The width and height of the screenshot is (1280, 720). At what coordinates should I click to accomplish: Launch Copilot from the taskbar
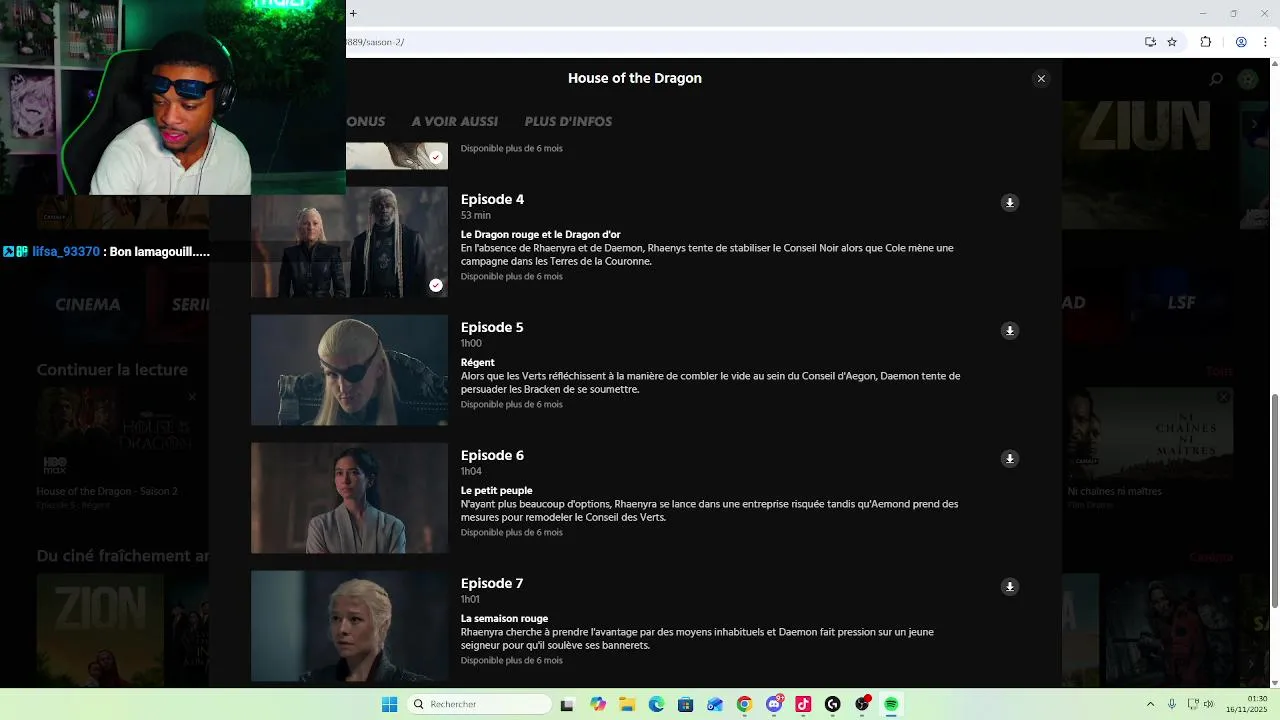tap(598, 704)
